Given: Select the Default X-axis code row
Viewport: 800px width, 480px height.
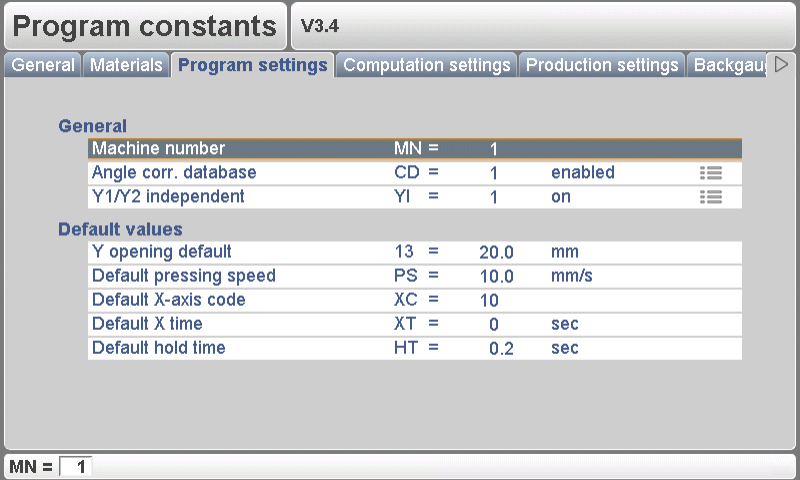Looking at the screenshot, I should pos(414,300).
